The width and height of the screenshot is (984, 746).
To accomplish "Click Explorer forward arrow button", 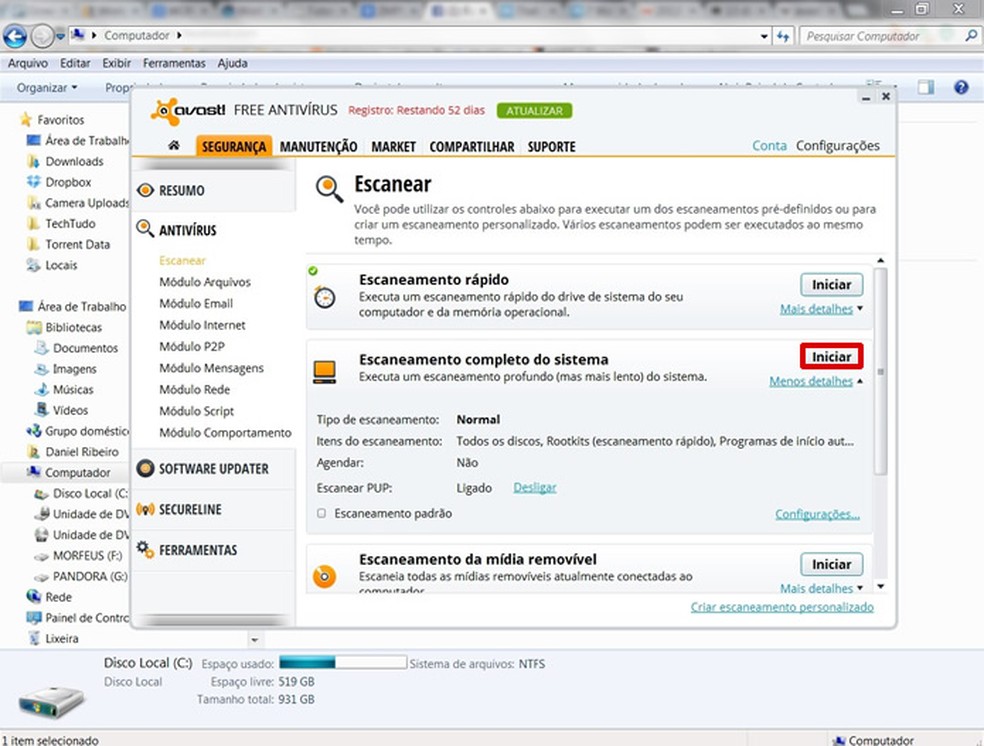I will coord(42,36).
